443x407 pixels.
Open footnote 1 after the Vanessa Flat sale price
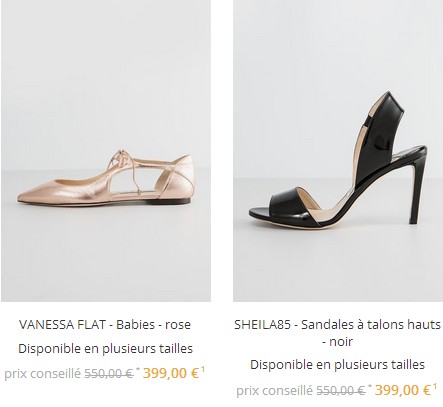(202, 369)
